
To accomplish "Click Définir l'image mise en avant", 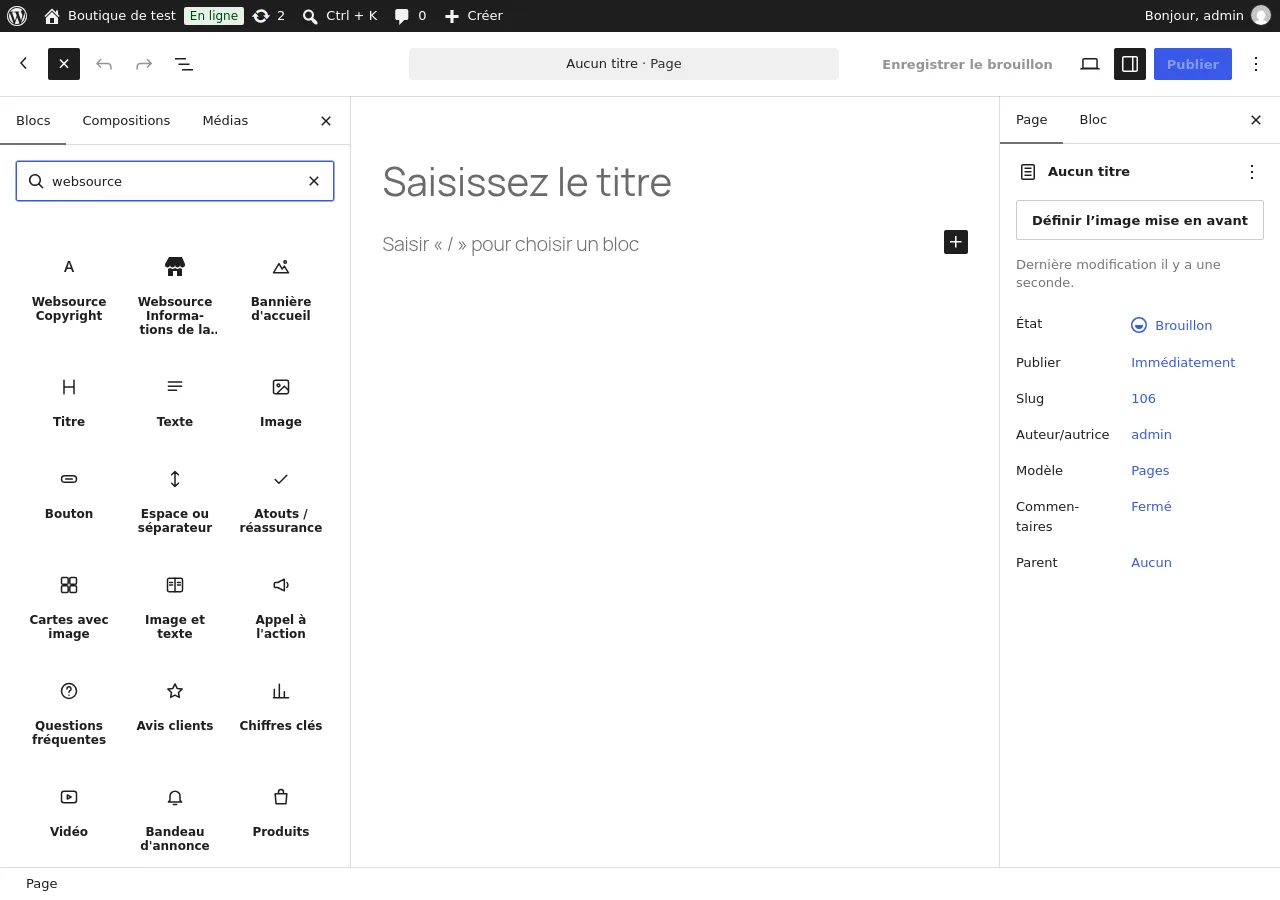I will point(1140,220).
